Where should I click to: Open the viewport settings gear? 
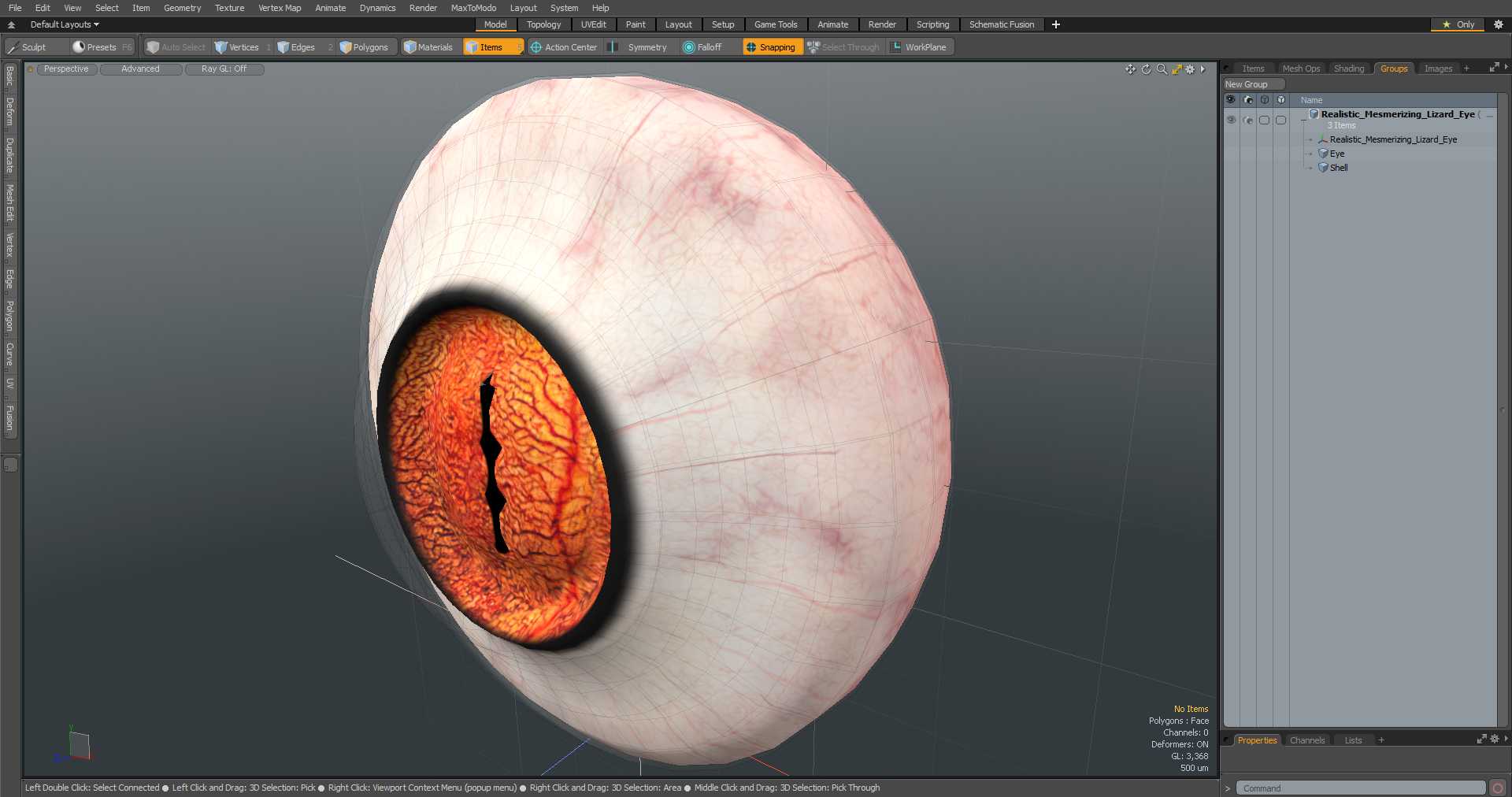[1190, 69]
